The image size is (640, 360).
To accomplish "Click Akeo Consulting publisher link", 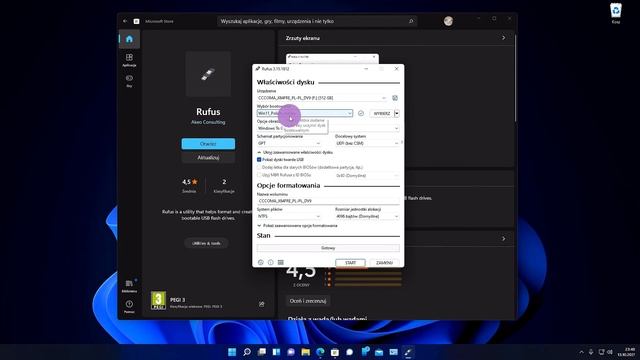I will 208,122.
